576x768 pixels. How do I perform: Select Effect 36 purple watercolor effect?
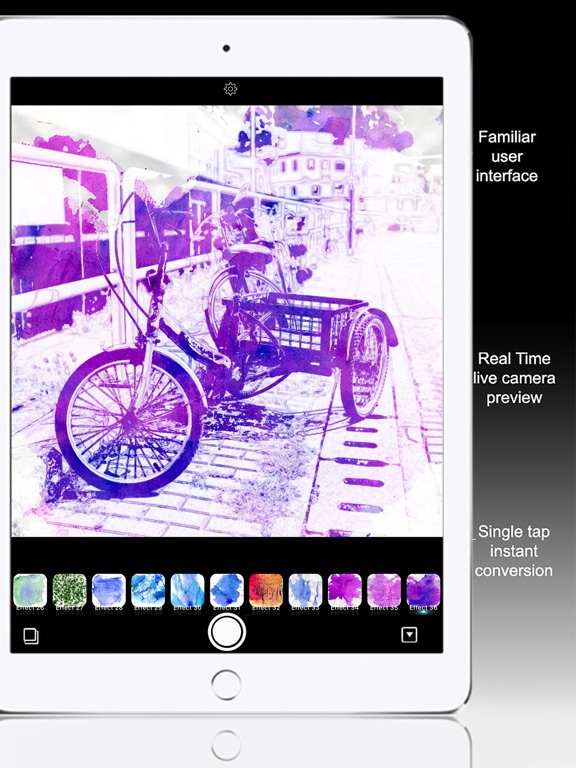click(x=424, y=591)
